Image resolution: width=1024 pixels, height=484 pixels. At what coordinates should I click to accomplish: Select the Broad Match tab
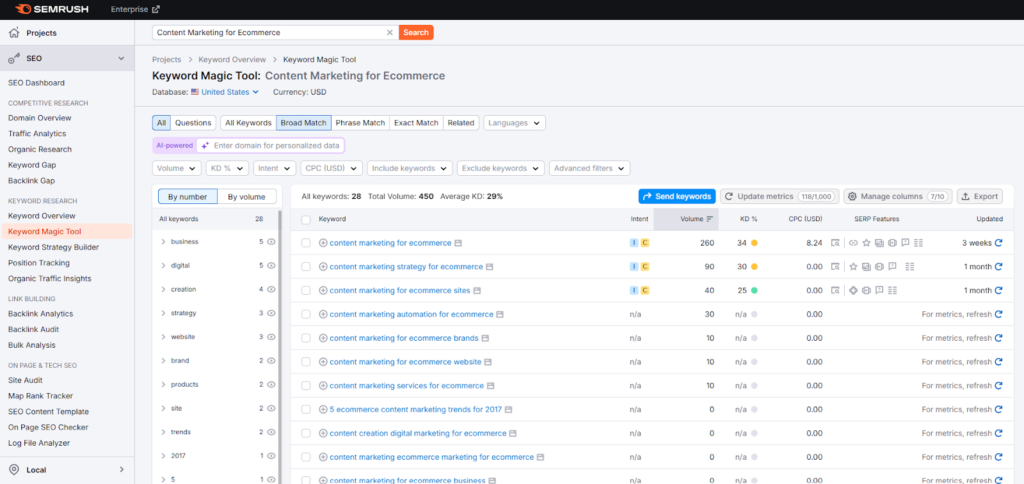(x=304, y=123)
